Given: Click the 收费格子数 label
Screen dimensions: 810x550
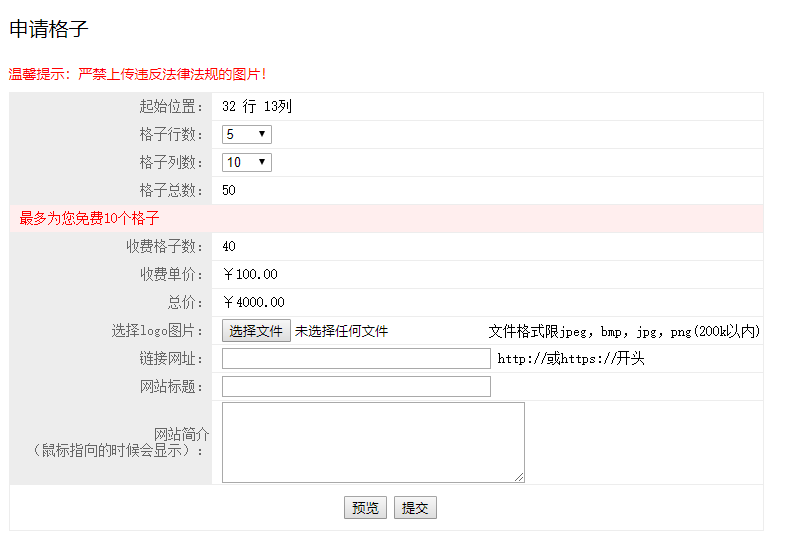Looking at the screenshot, I should [x=164, y=246].
